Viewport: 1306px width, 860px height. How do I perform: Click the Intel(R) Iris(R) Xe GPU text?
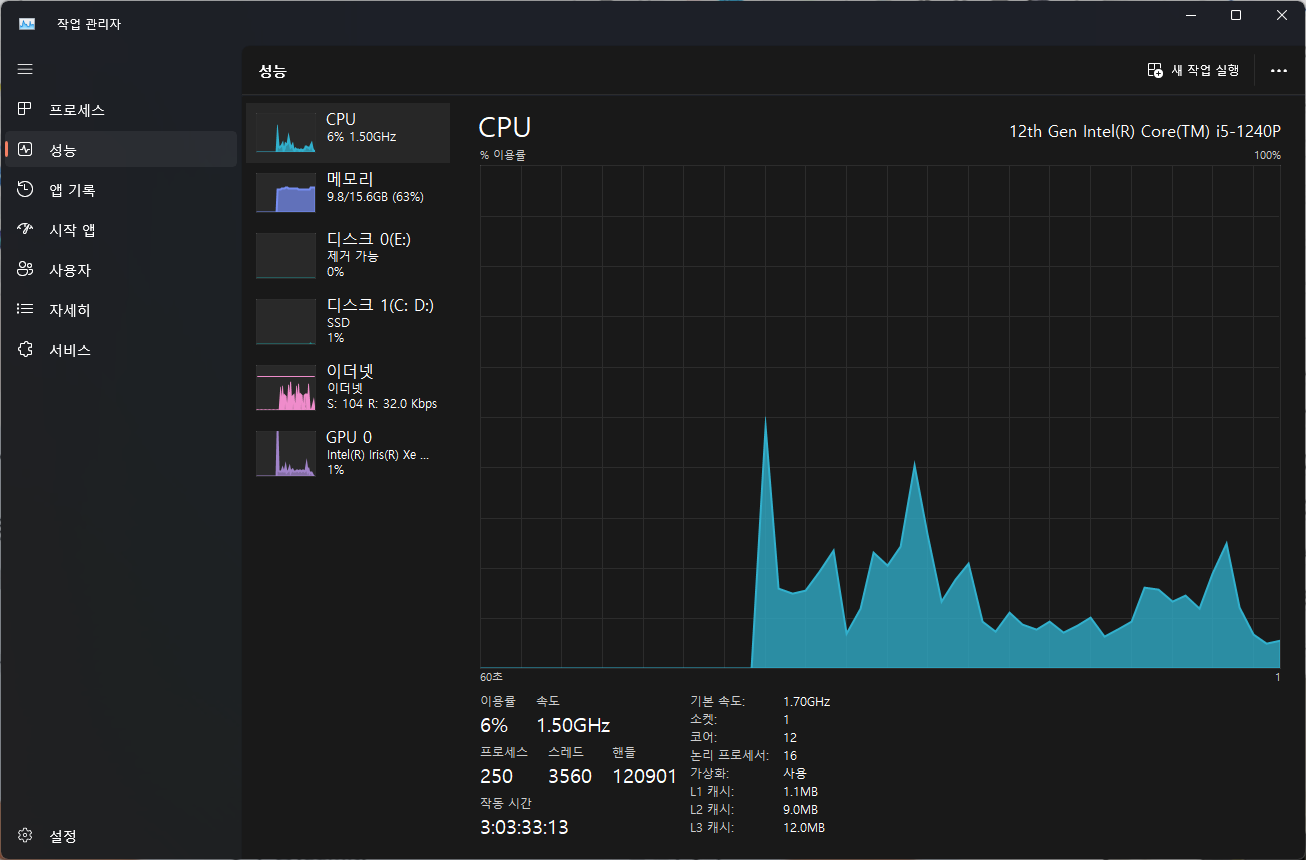pos(377,454)
